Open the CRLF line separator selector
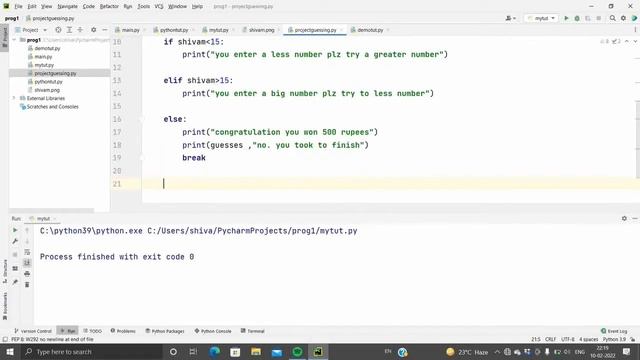 [x=550, y=339]
